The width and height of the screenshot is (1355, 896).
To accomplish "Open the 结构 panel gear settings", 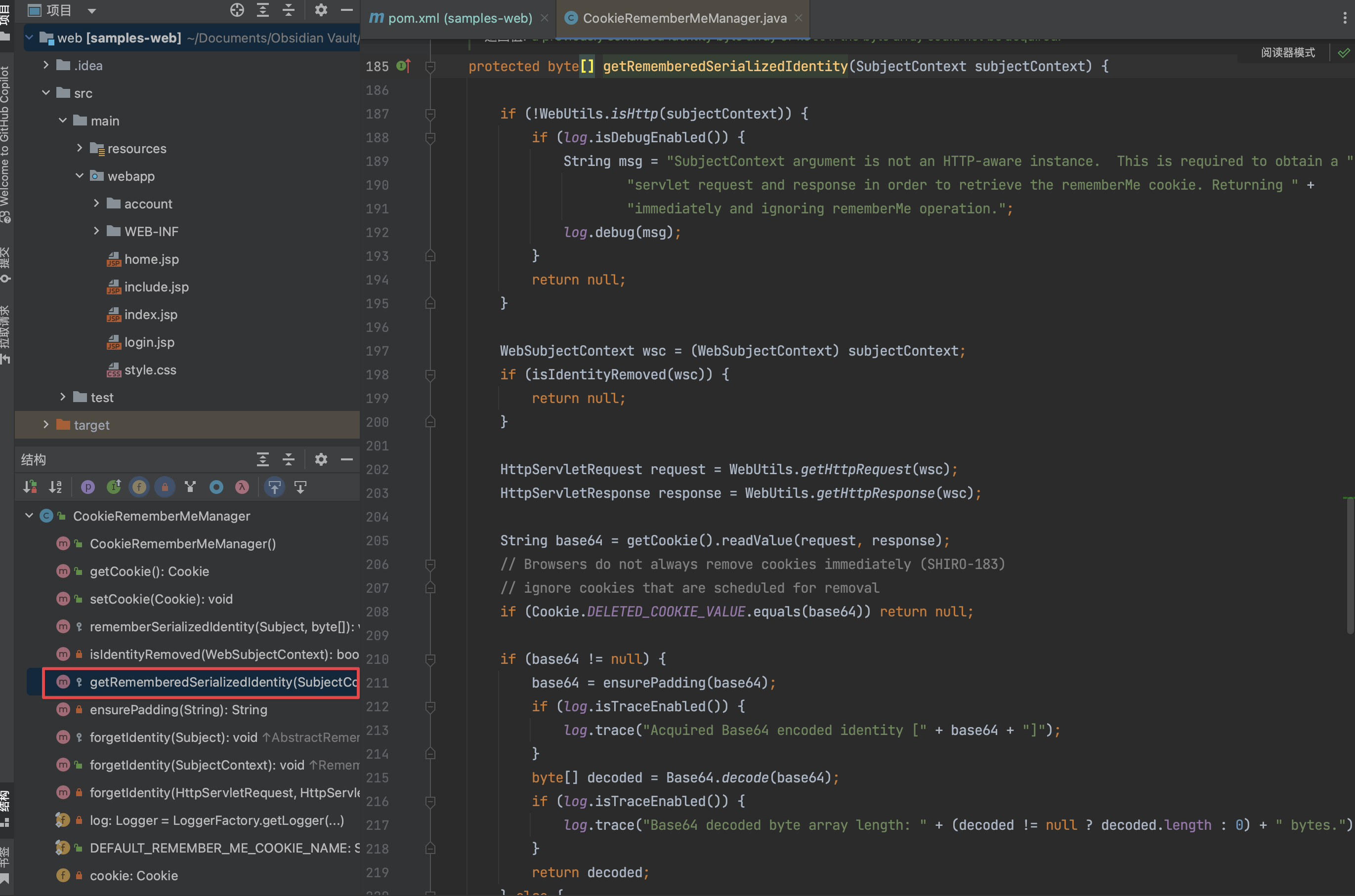I will coord(321,459).
